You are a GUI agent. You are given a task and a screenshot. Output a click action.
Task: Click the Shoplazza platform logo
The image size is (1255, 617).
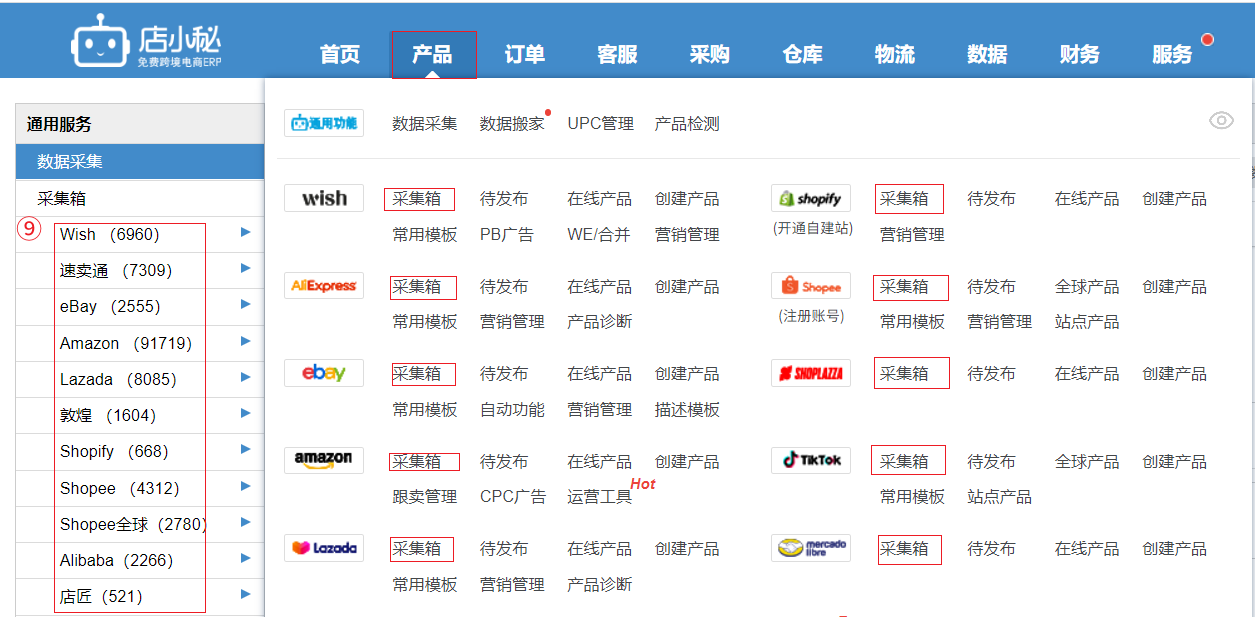[x=811, y=373]
